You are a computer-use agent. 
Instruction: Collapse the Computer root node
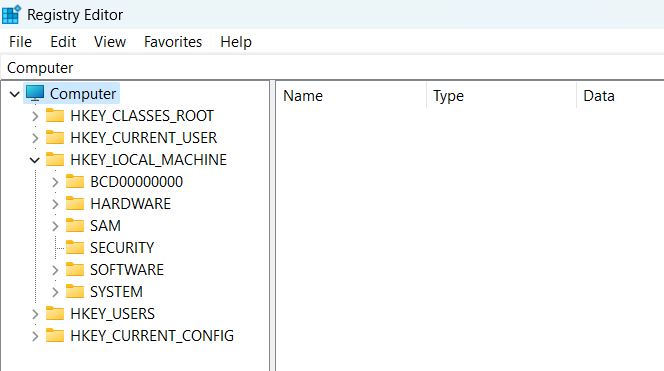pos(15,94)
